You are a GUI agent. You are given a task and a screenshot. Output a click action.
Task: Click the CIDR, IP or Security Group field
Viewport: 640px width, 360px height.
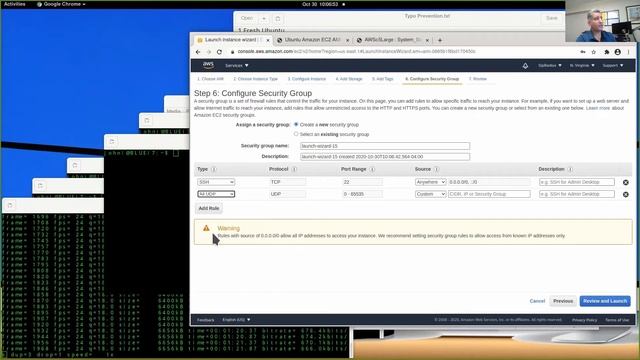(x=489, y=194)
